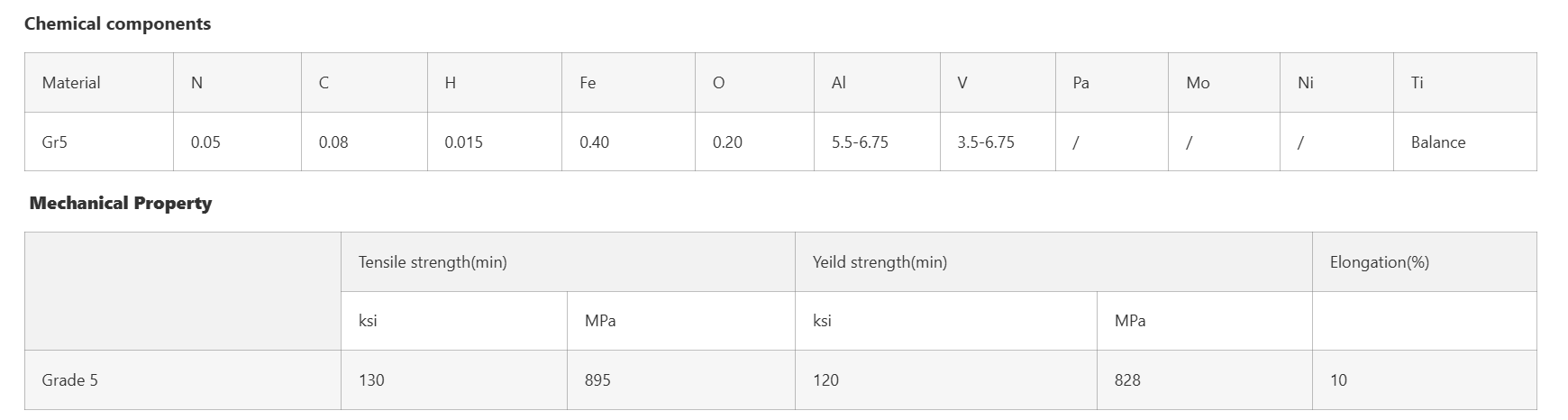Click the "Grade 5" row label
1568x420 pixels.
69,380
